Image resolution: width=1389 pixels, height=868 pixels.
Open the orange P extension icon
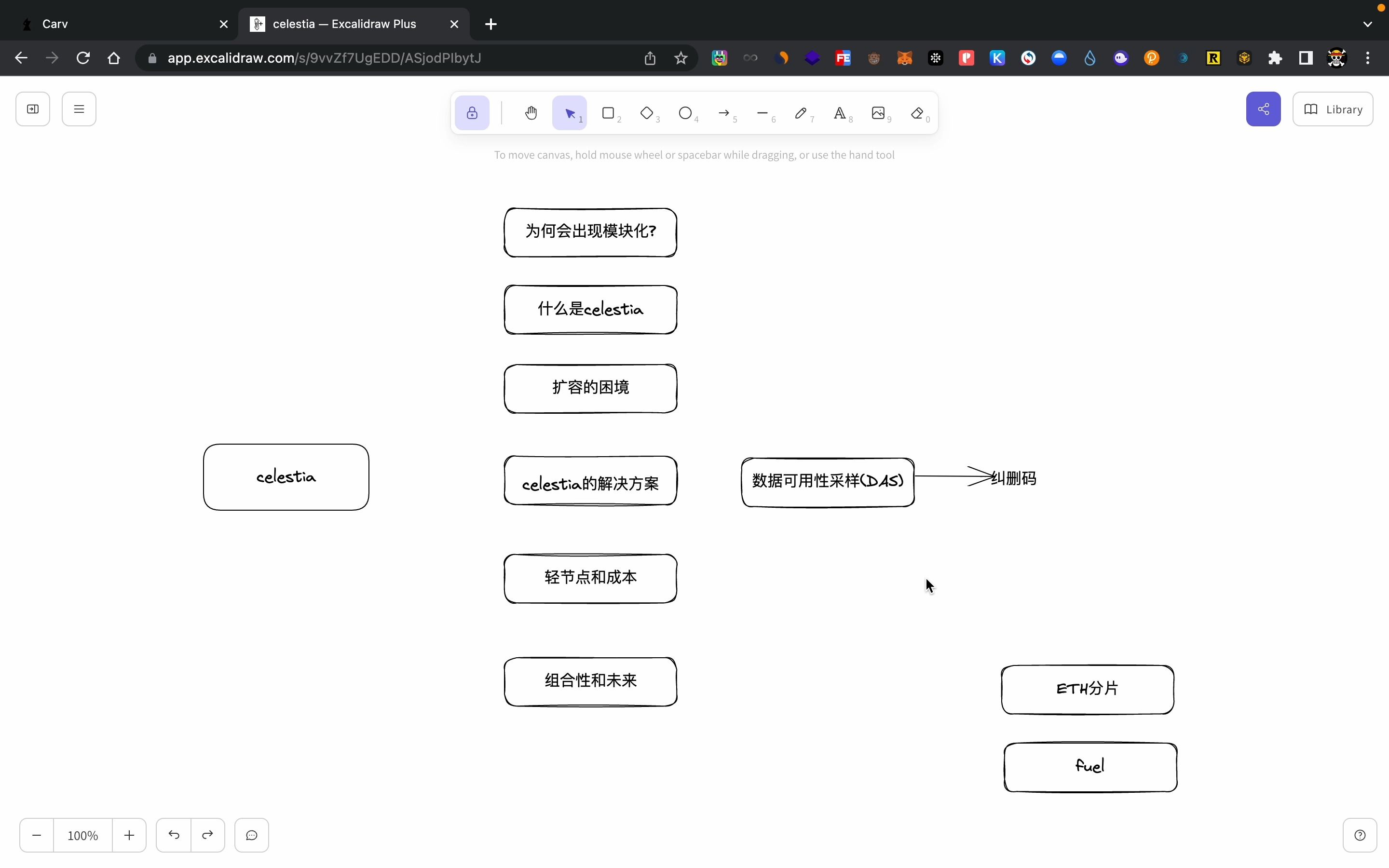[1151, 58]
